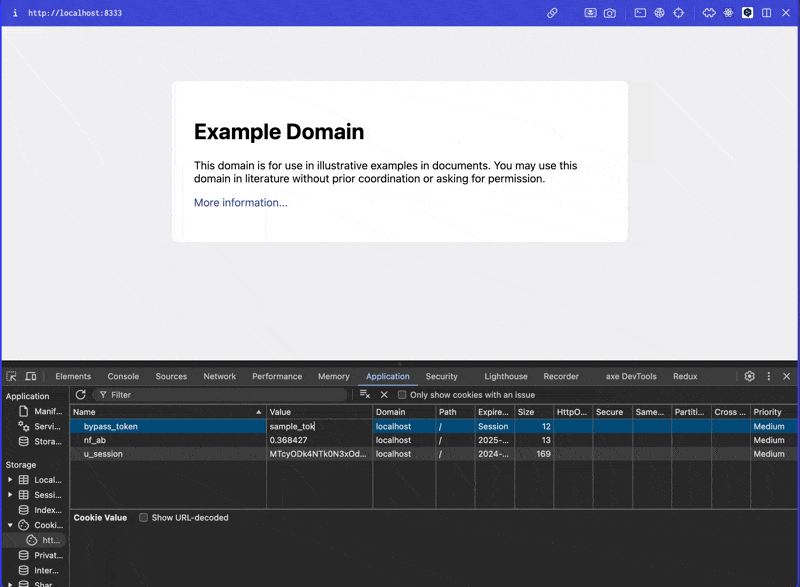Open the Network tab

tap(219, 376)
